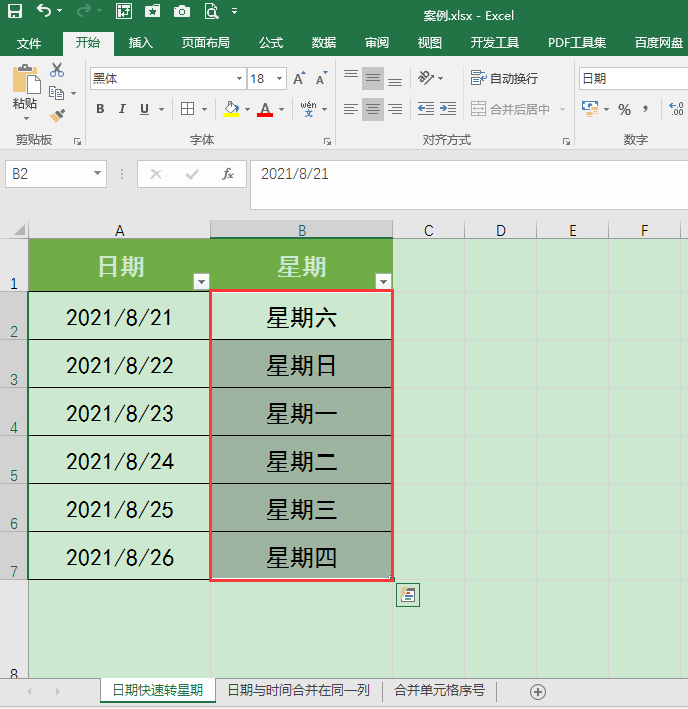Viewport: 688px width, 709px height.
Task: Toggle center horizontal alignment
Action: pyautogui.click(x=372, y=109)
